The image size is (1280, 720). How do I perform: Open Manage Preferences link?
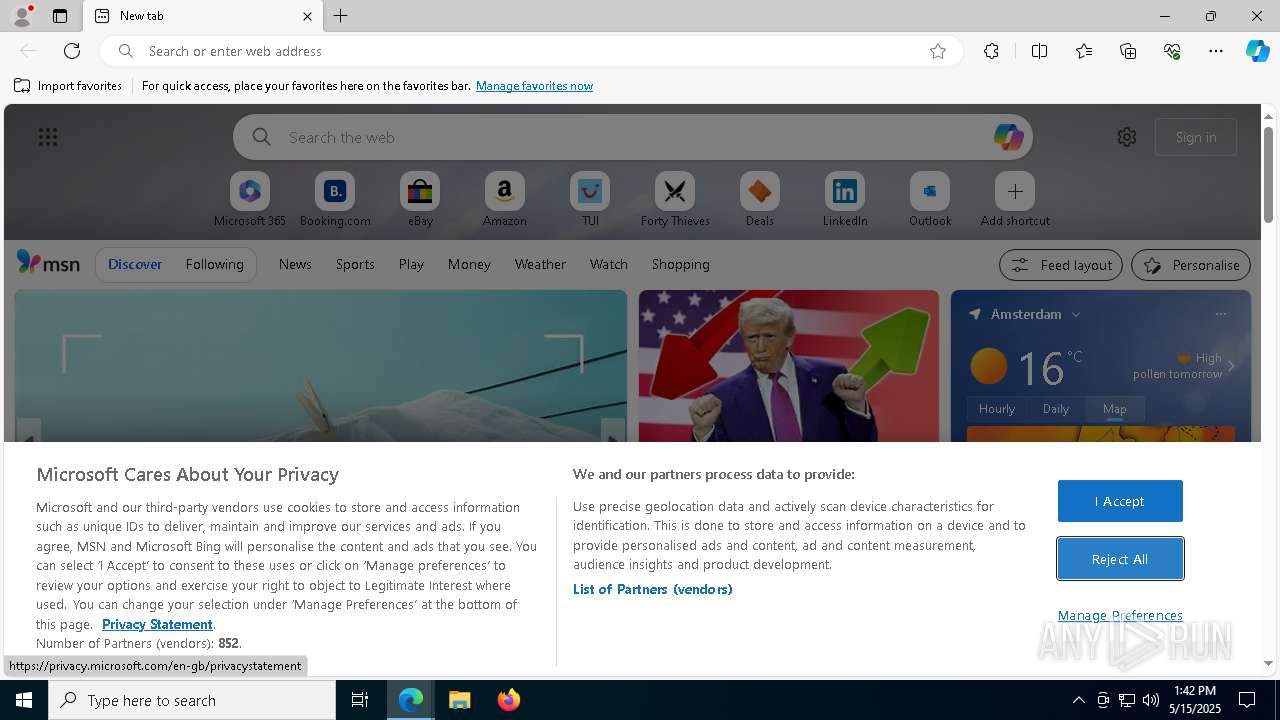1120,615
